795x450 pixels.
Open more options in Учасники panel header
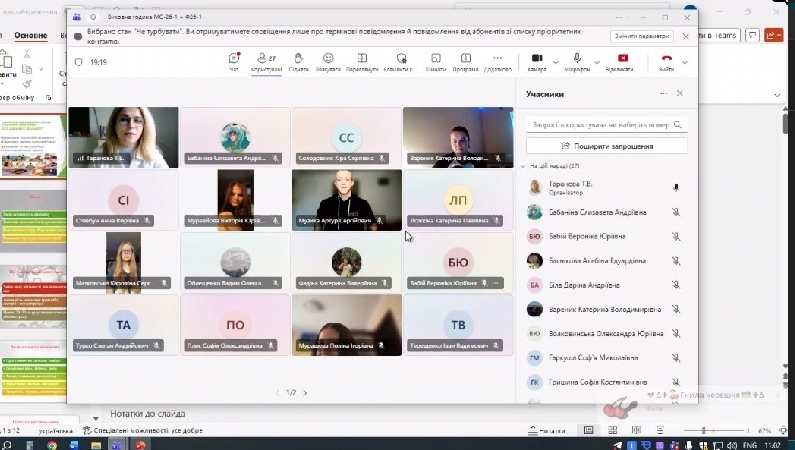pos(663,94)
